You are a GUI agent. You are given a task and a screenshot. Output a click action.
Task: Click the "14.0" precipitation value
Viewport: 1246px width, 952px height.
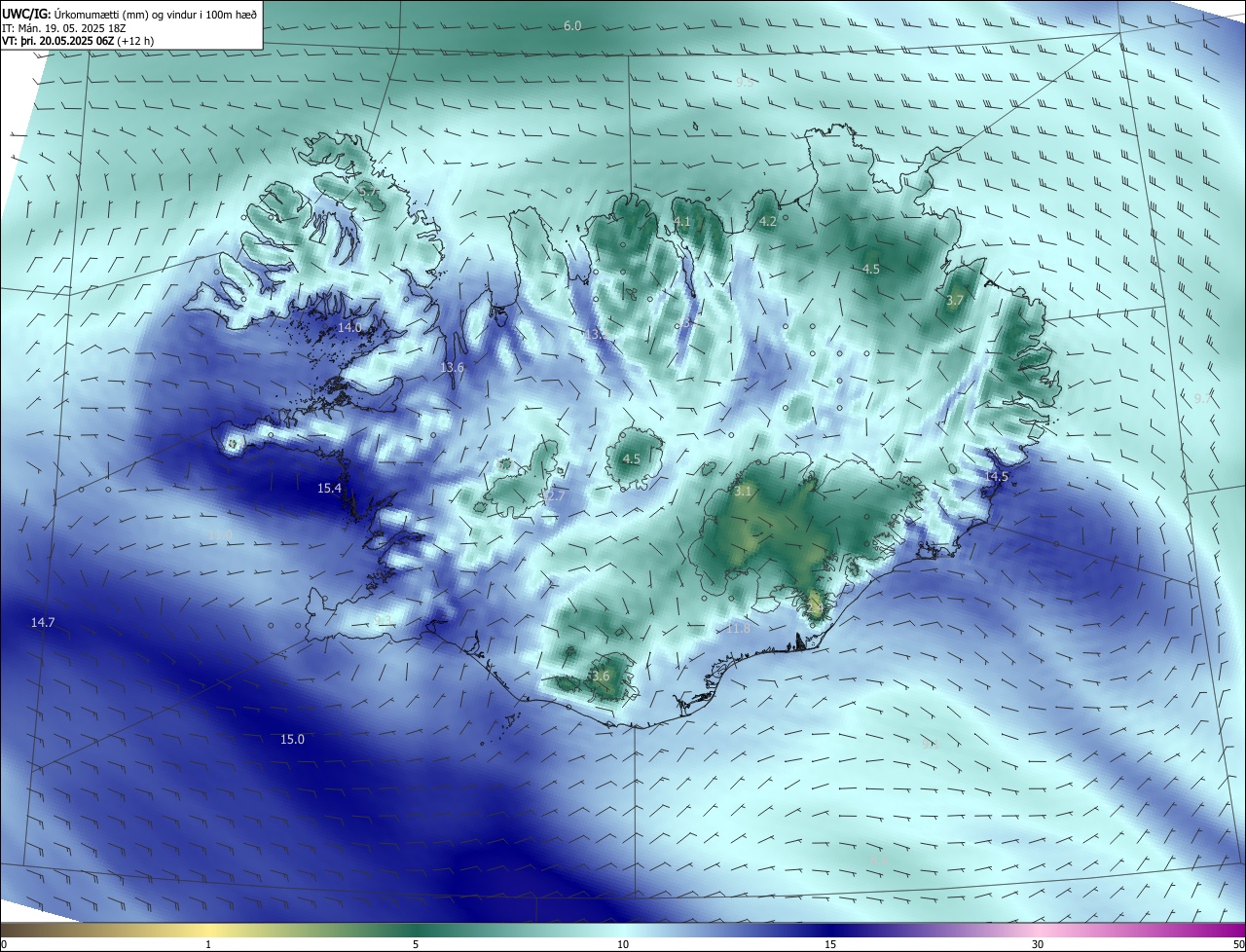pos(349,328)
